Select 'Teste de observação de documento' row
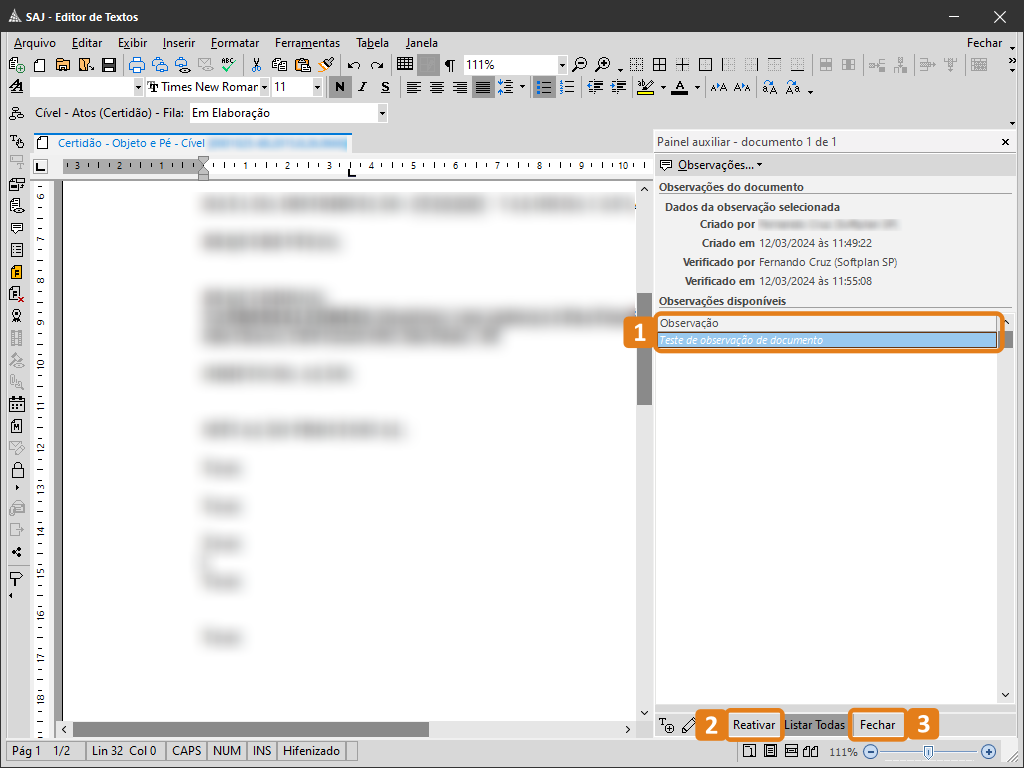Screen dimensions: 1024x768 point(827,340)
